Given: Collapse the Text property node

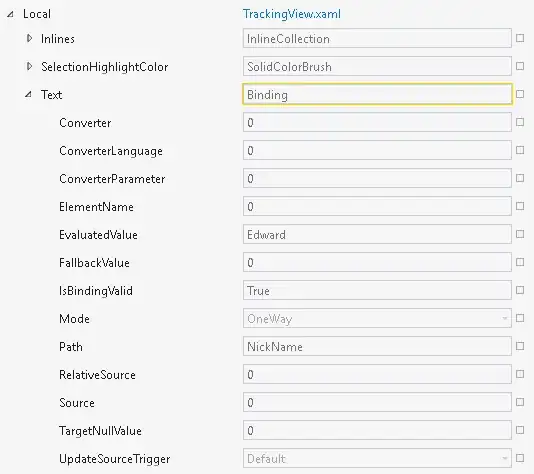Looking at the screenshot, I should (x=29, y=94).
